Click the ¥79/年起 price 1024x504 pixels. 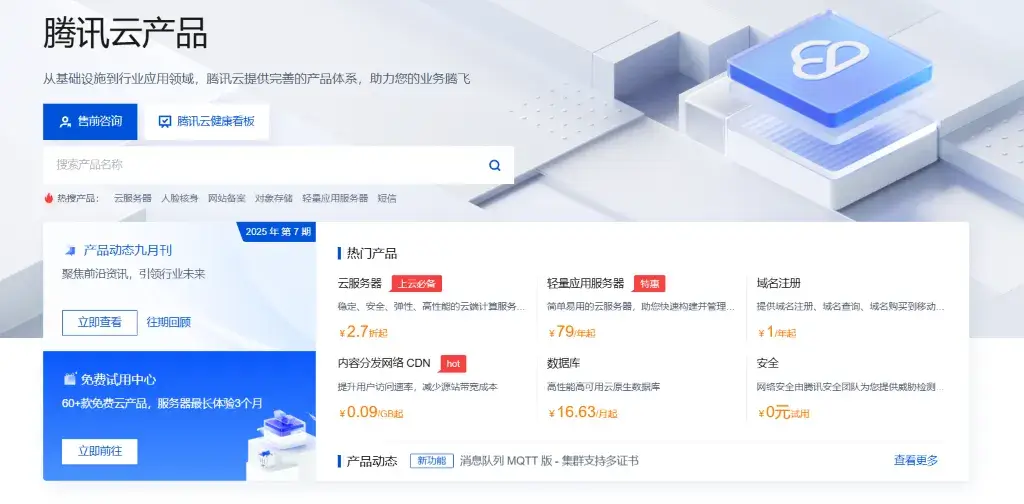(x=572, y=332)
